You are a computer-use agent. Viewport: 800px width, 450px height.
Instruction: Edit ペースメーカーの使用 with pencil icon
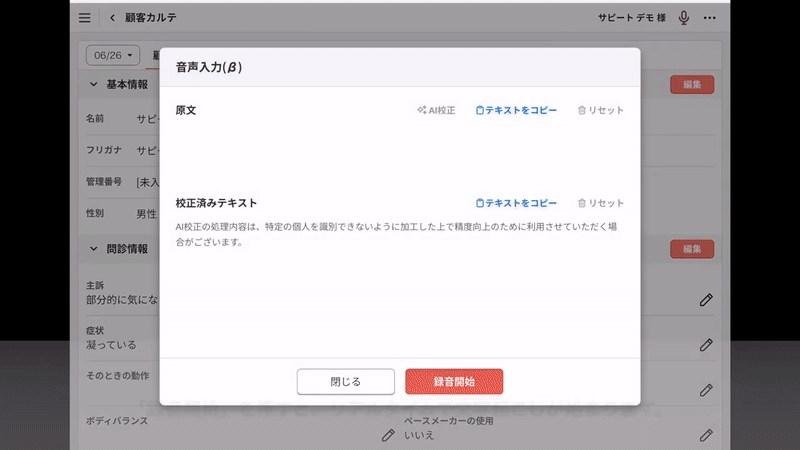(706, 435)
